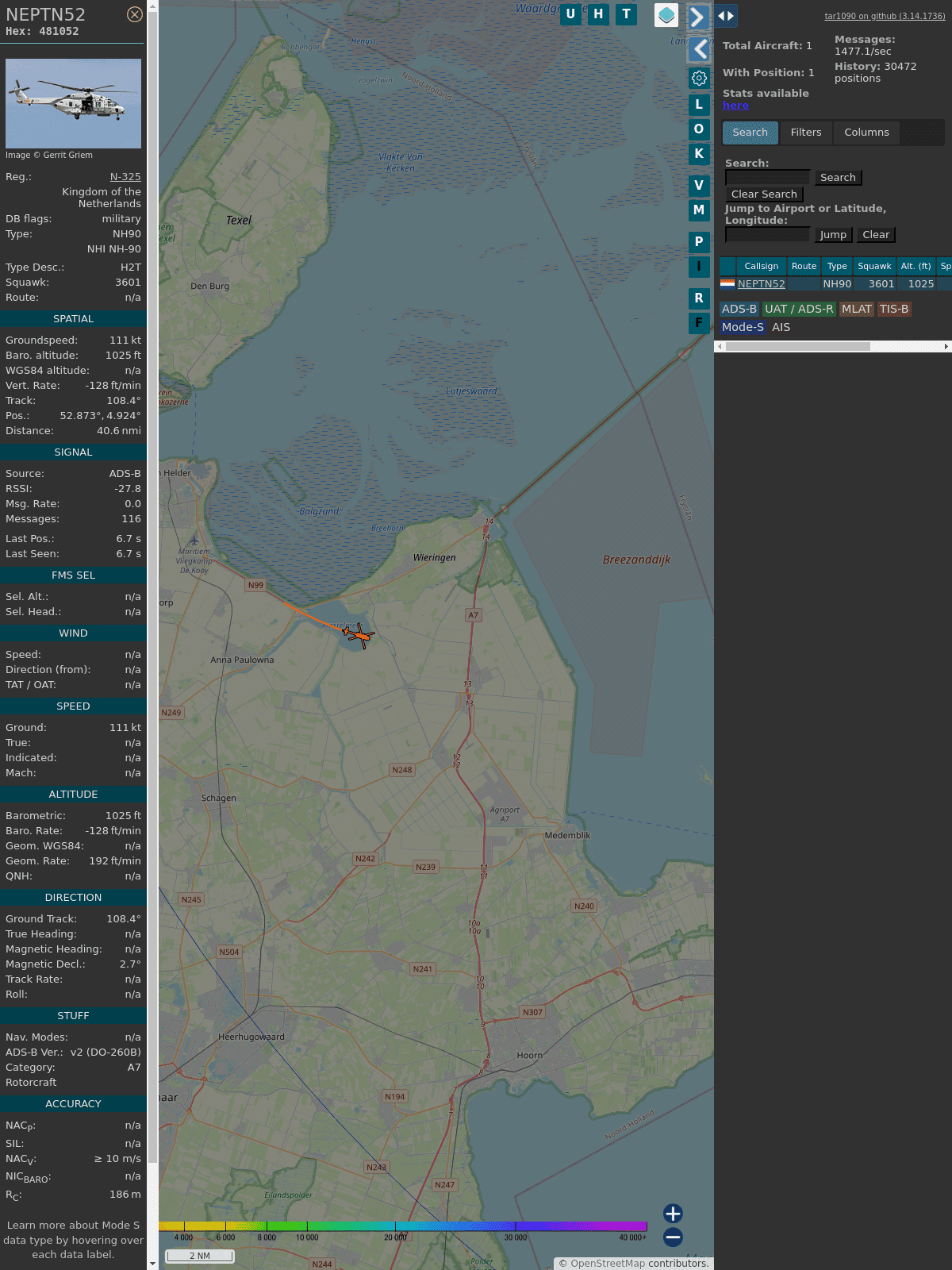Click the SPATIAL section header
This screenshot has width=952, height=1270.
73,319
